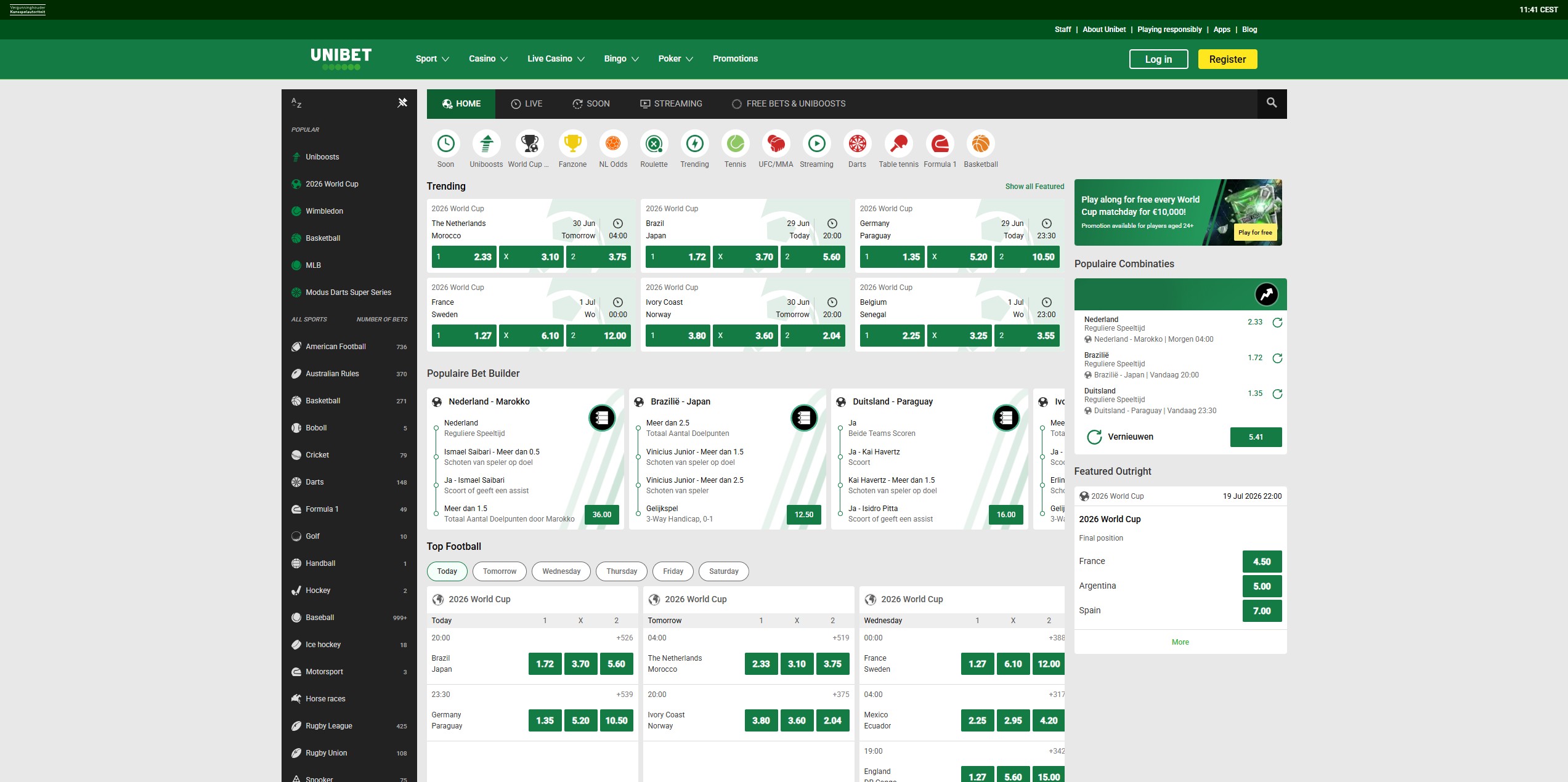Click the Vernieuwen refresh button
1568x782 pixels.
click(x=1121, y=437)
